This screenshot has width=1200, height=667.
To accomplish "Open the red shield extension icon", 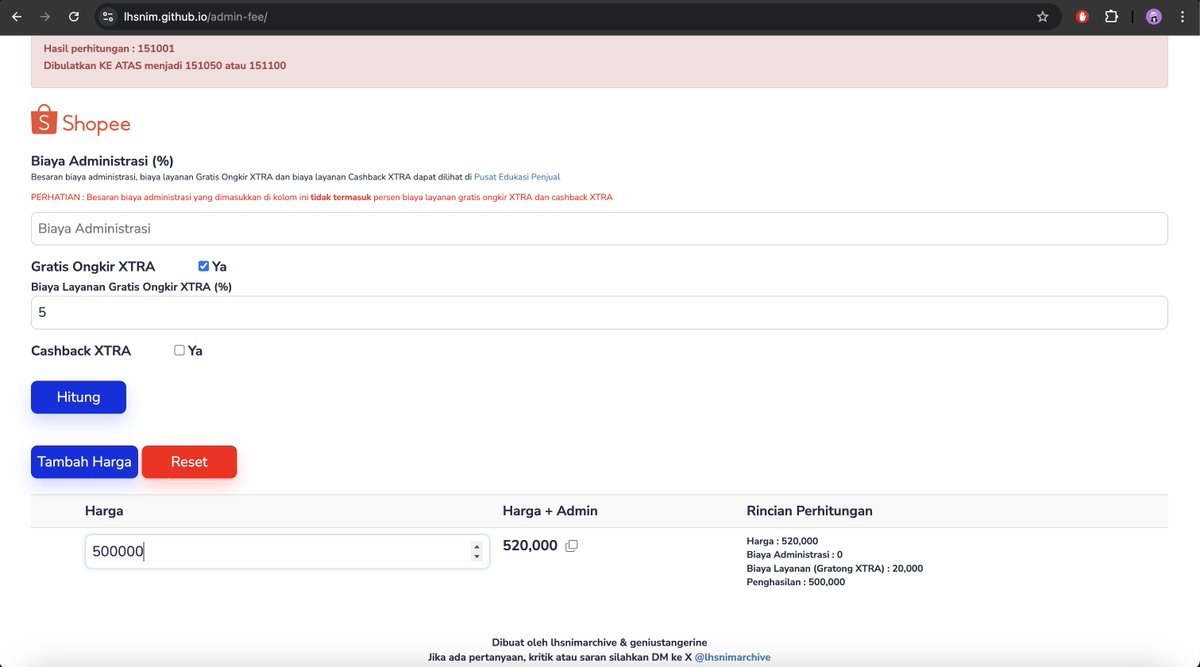I will tap(1082, 17).
